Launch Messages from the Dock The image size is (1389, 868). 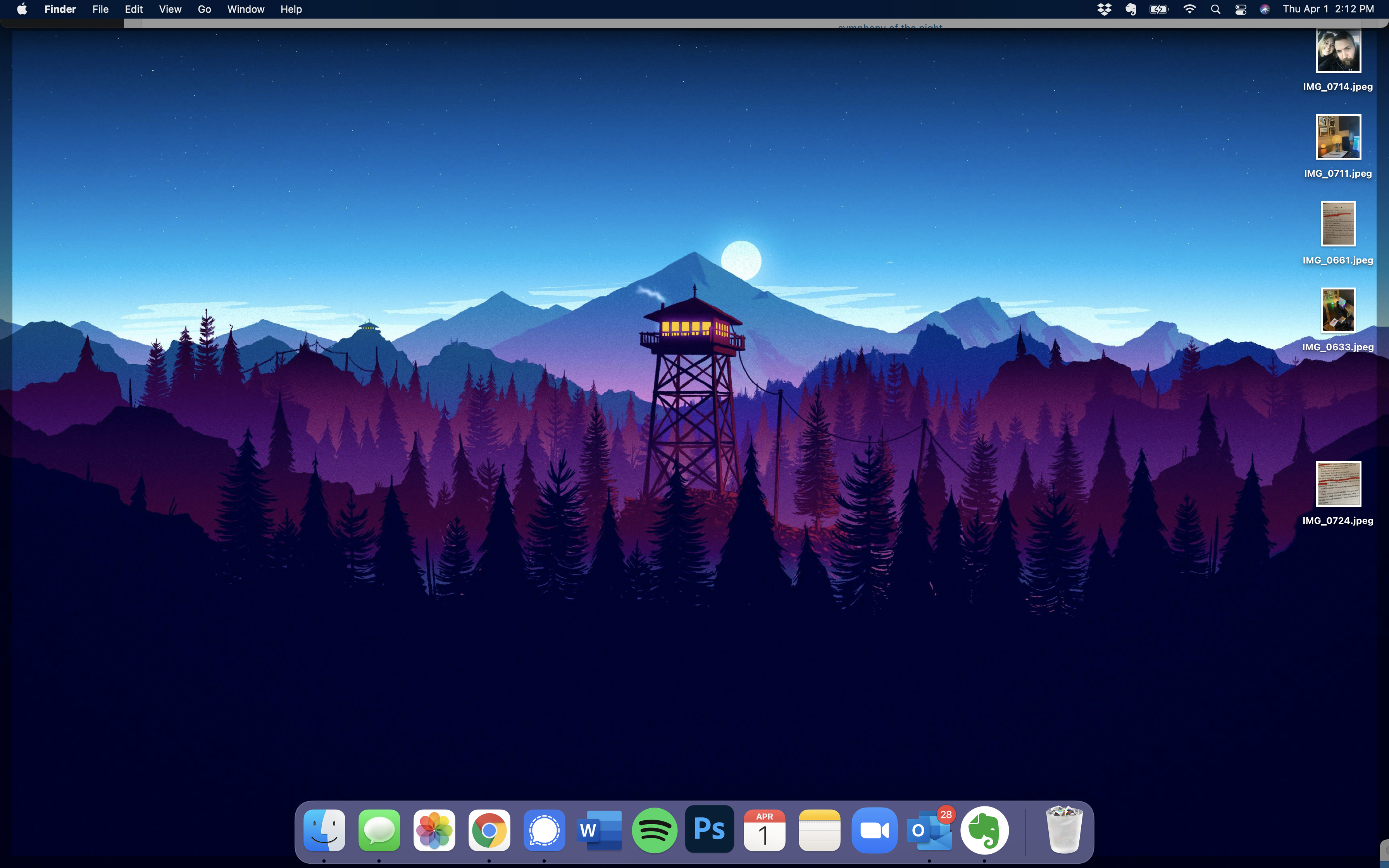pyautogui.click(x=379, y=830)
